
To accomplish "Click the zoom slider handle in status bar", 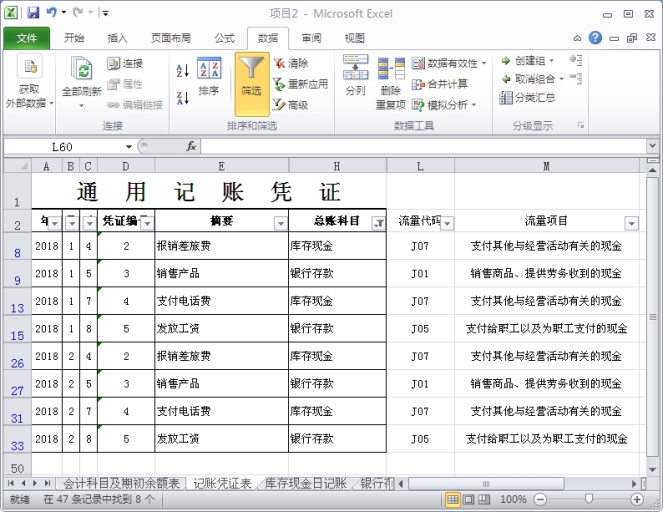I will pos(586,499).
